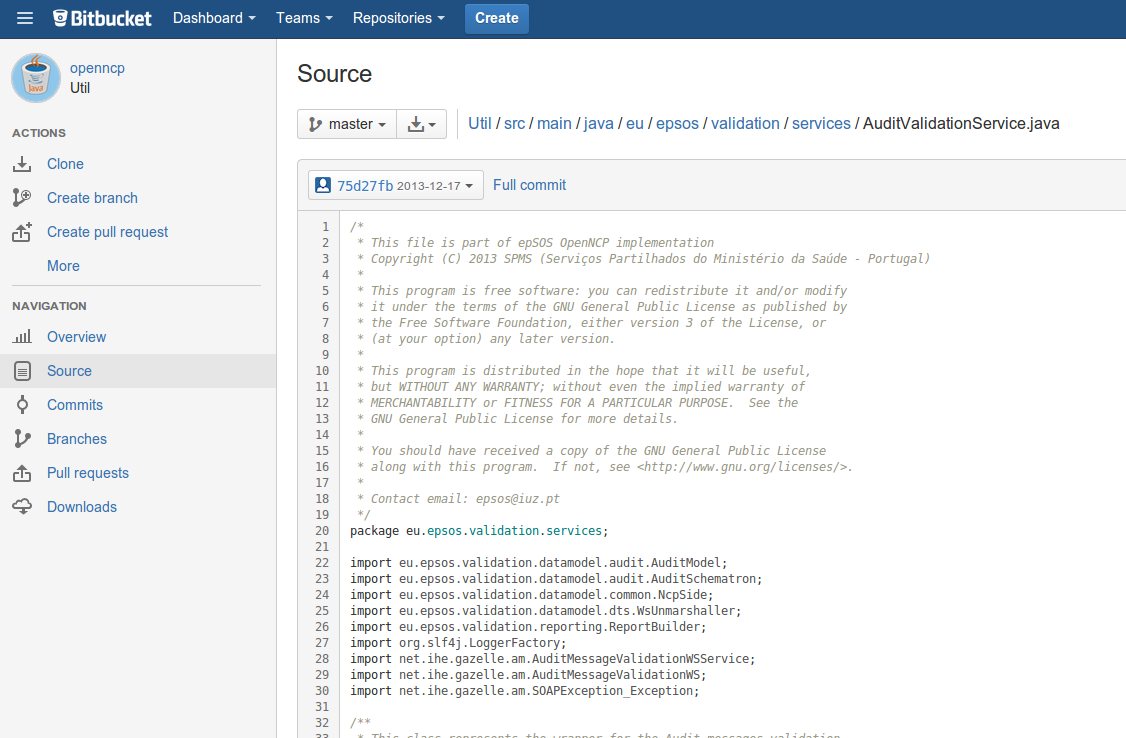Click the import NcpSide line
1126x738 pixels.
tap(531, 595)
